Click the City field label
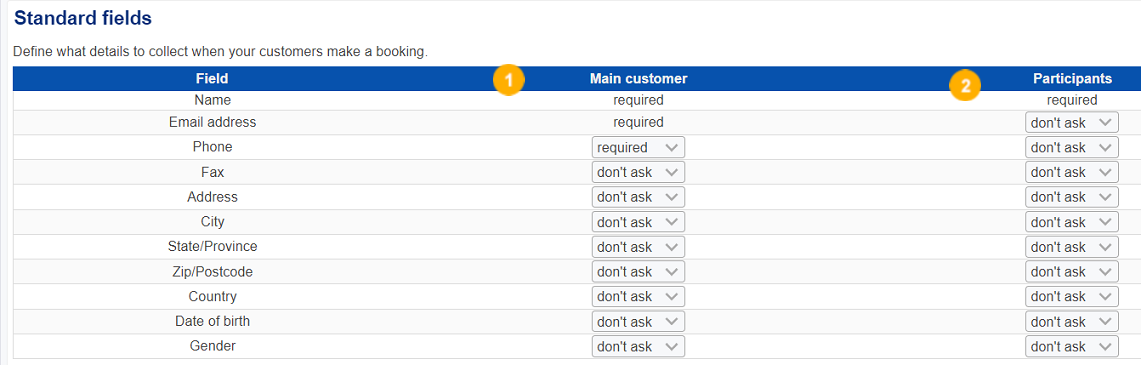Image resolution: width=1141 pixels, height=365 pixels. point(212,222)
